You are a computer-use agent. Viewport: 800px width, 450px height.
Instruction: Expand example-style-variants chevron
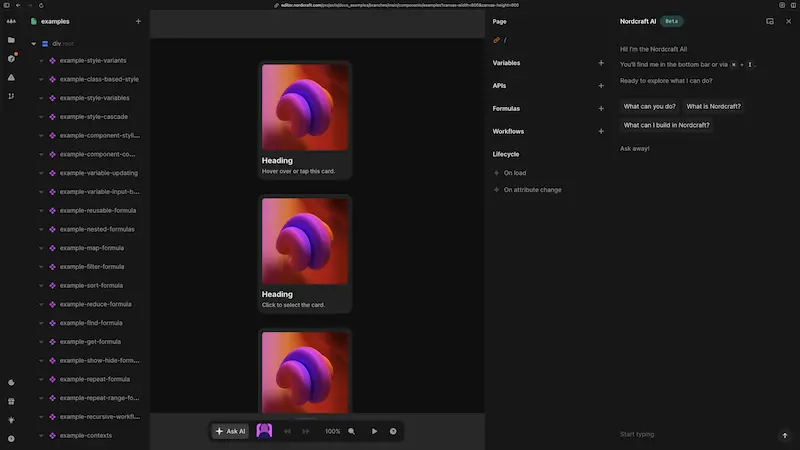click(41, 61)
